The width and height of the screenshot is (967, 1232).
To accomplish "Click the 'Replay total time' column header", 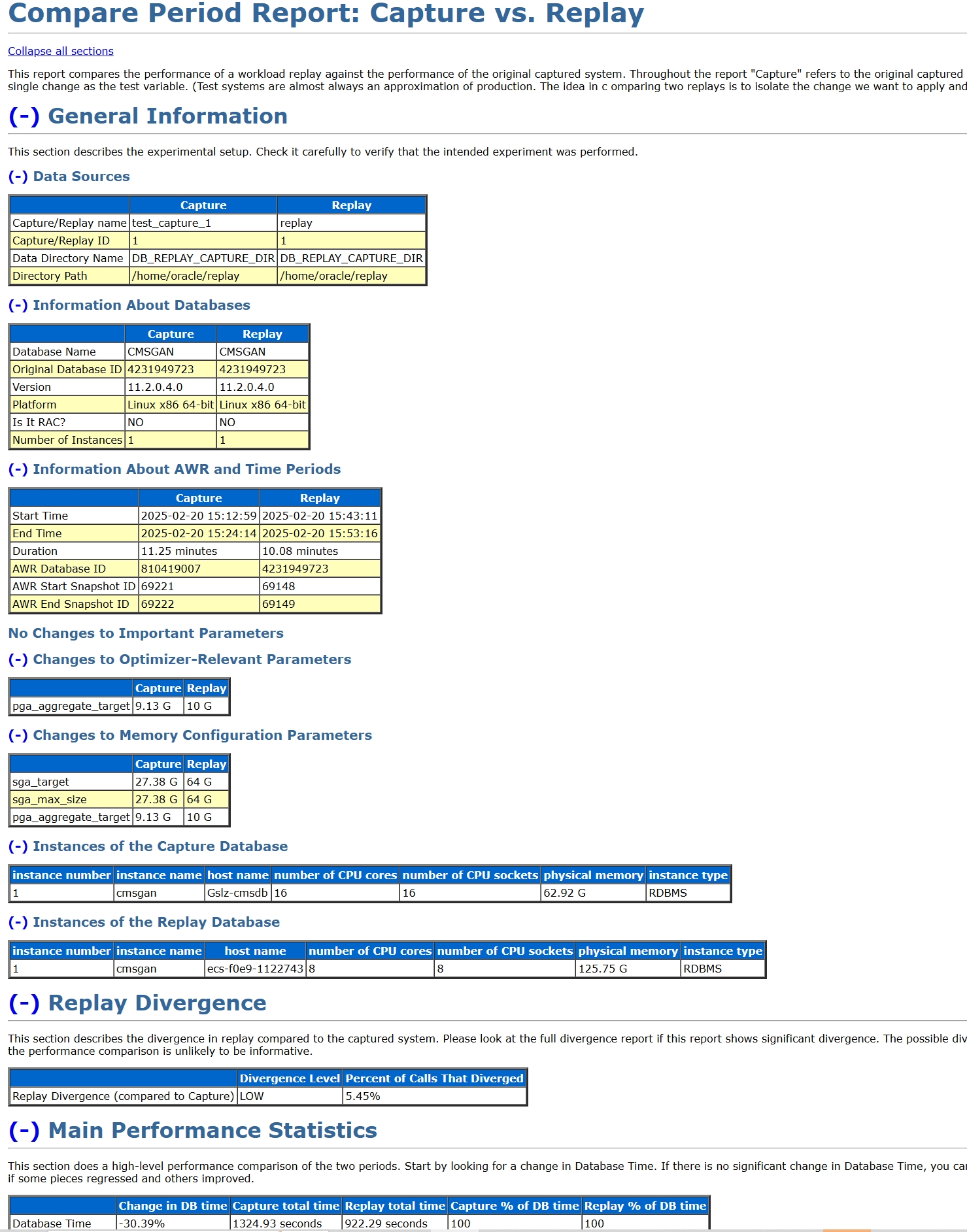I will pos(396,1206).
